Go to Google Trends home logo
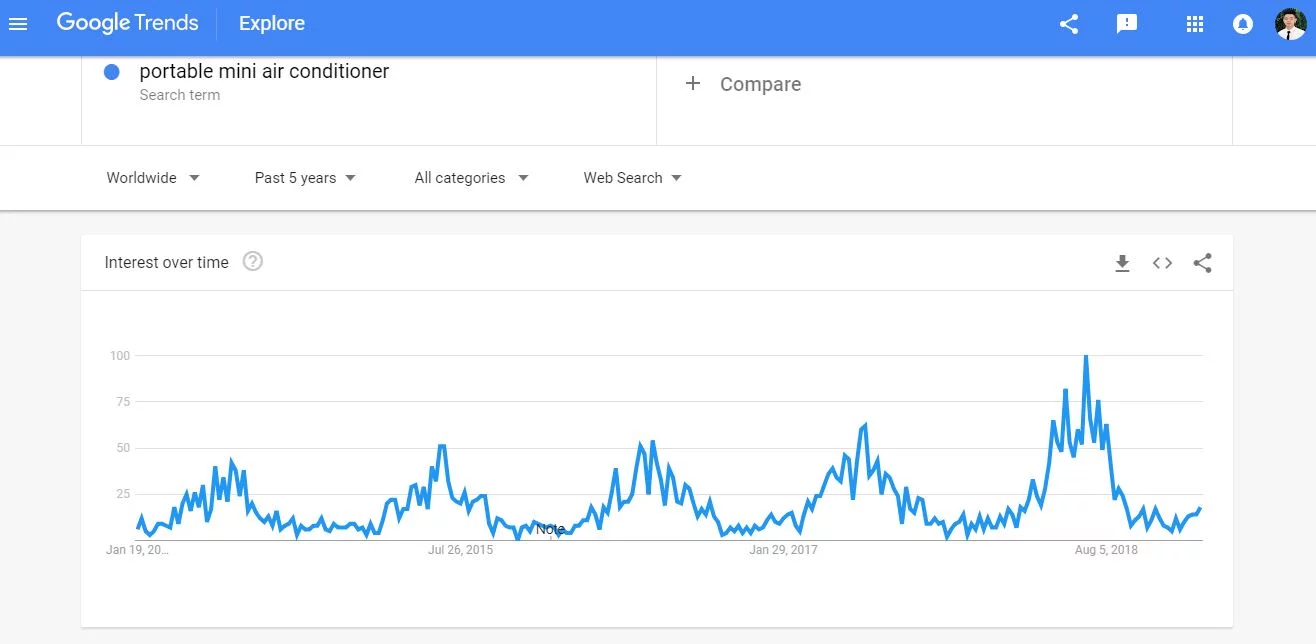Image resolution: width=1316 pixels, height=644 pixels. coord(127,23)
